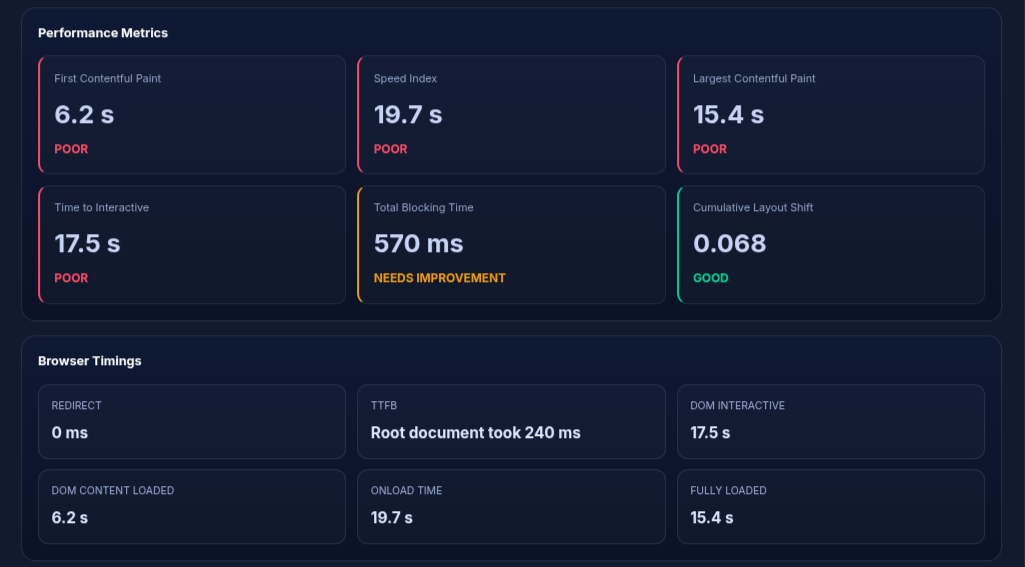Viewport: 1025px width, 567px height.
Task: Select the FULLY LOADED timing card
Action: click(830, 506)
